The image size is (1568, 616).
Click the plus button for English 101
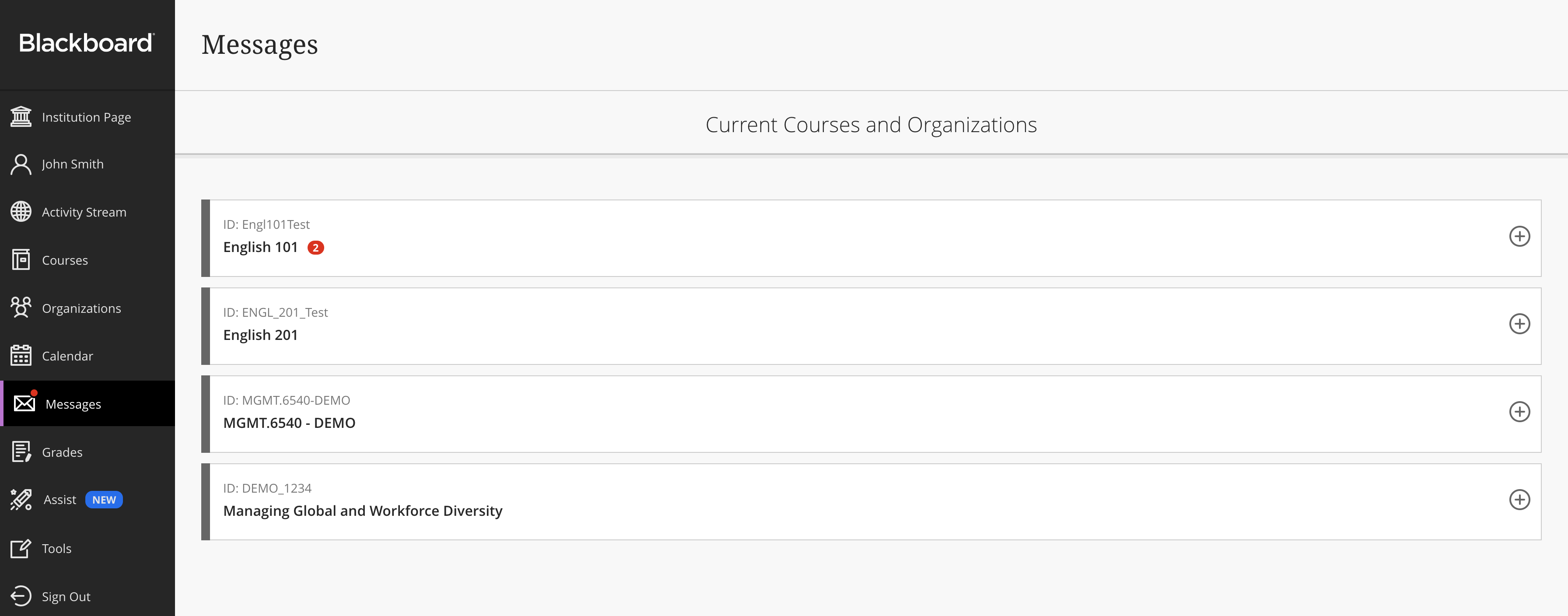(x=1519, y=236)
